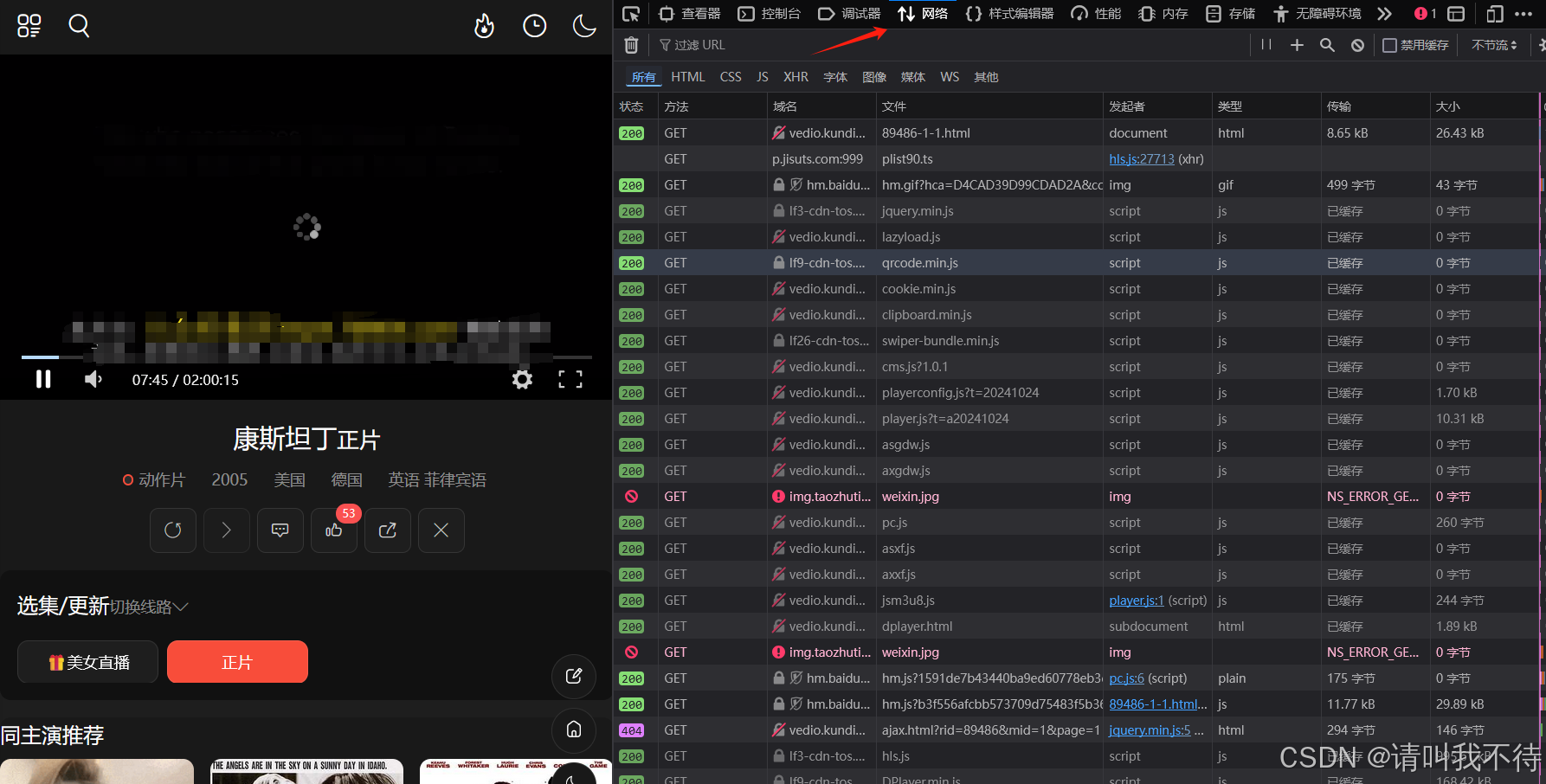Open viewing history clock icon

(x=534, y=26)
